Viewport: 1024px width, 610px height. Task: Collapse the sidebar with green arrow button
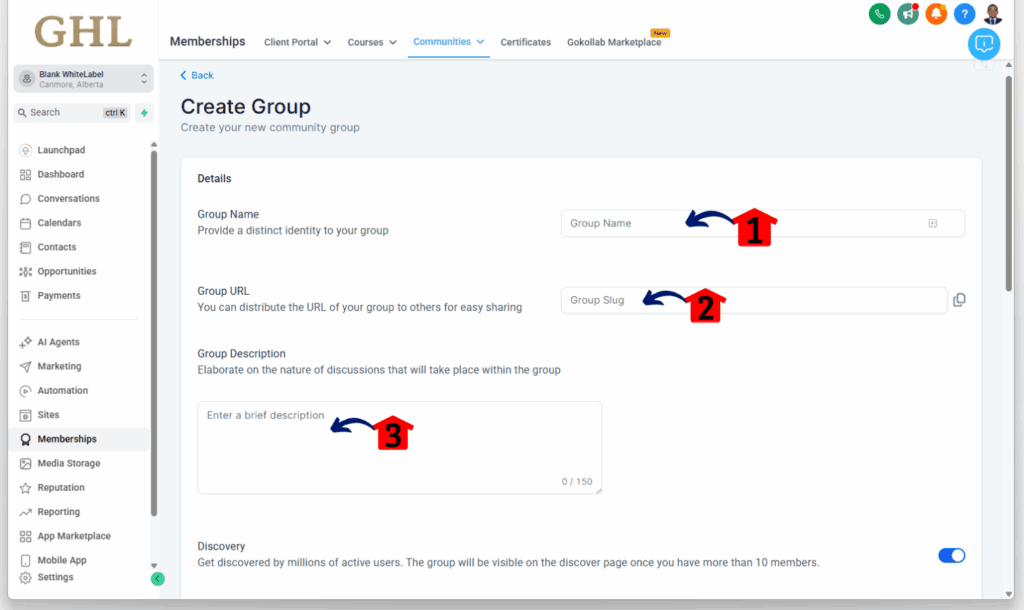[157, 578]
